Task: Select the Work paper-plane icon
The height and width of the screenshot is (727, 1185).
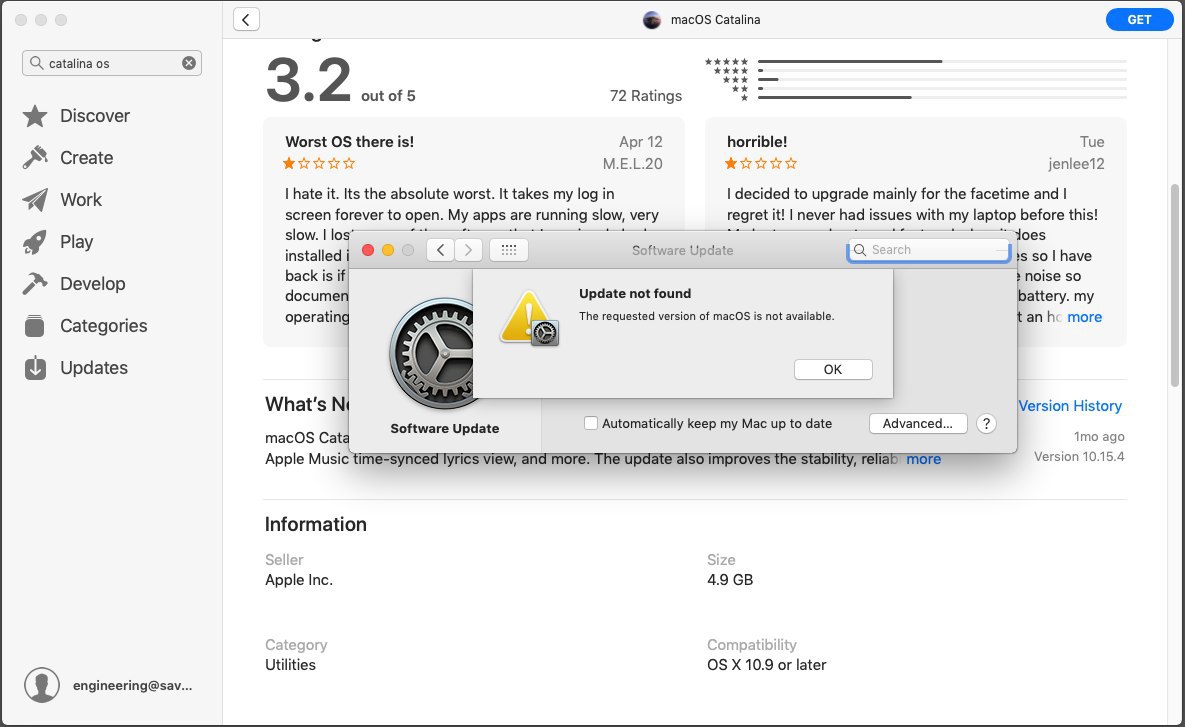Action: click(x=35, y=200)
